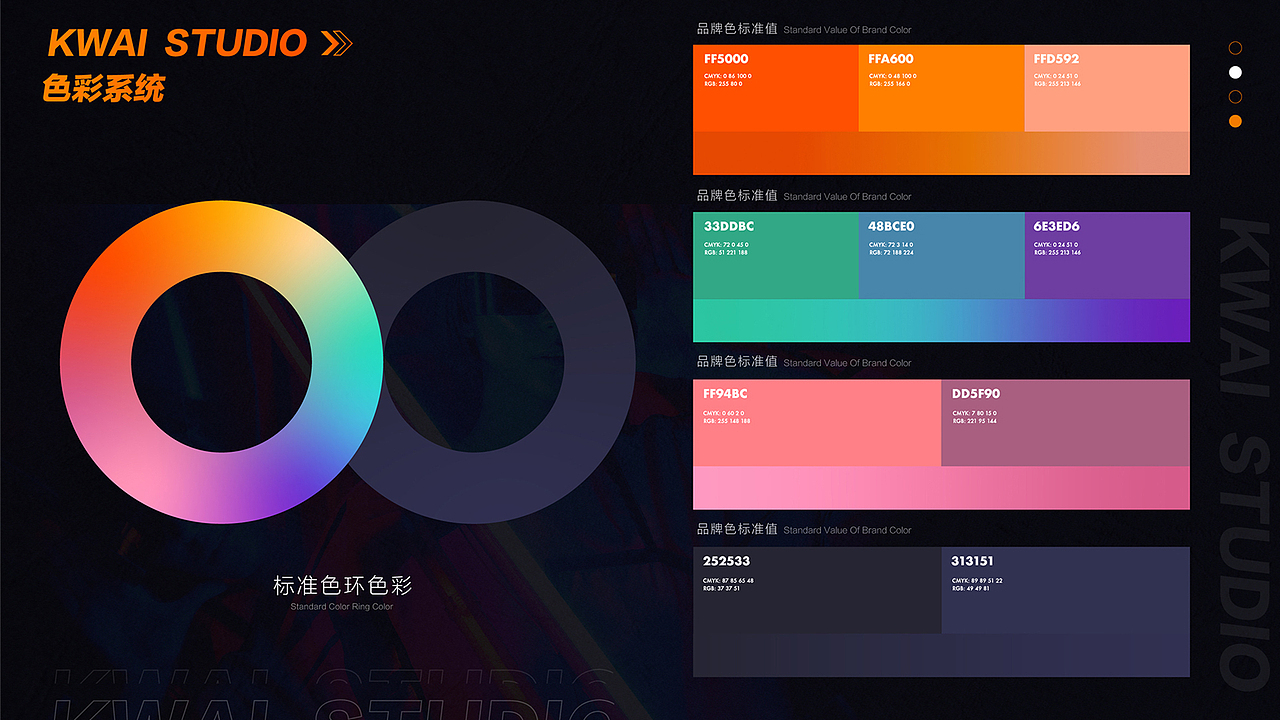
Task: Pick the FFD592 peach swatch
Action: pyautogui.click(x=1107, y=88)
